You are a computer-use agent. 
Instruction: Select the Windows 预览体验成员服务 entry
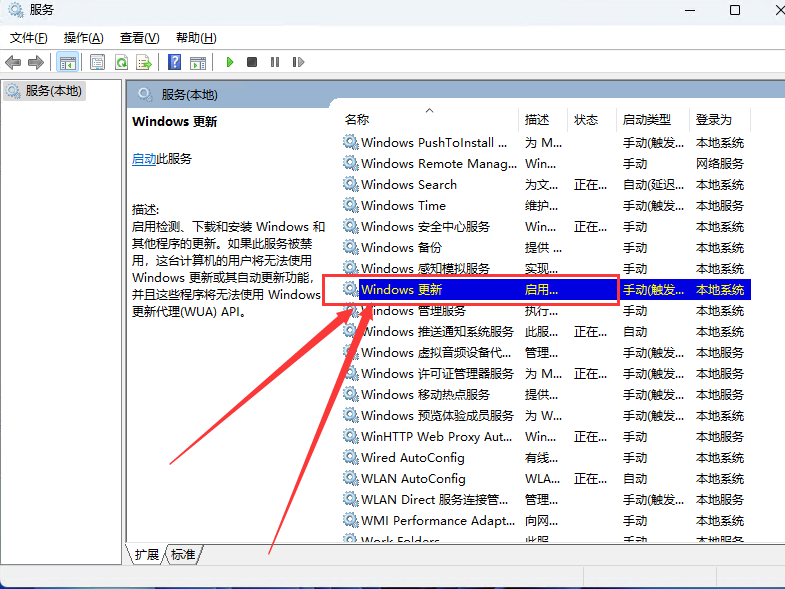[437, 416]
